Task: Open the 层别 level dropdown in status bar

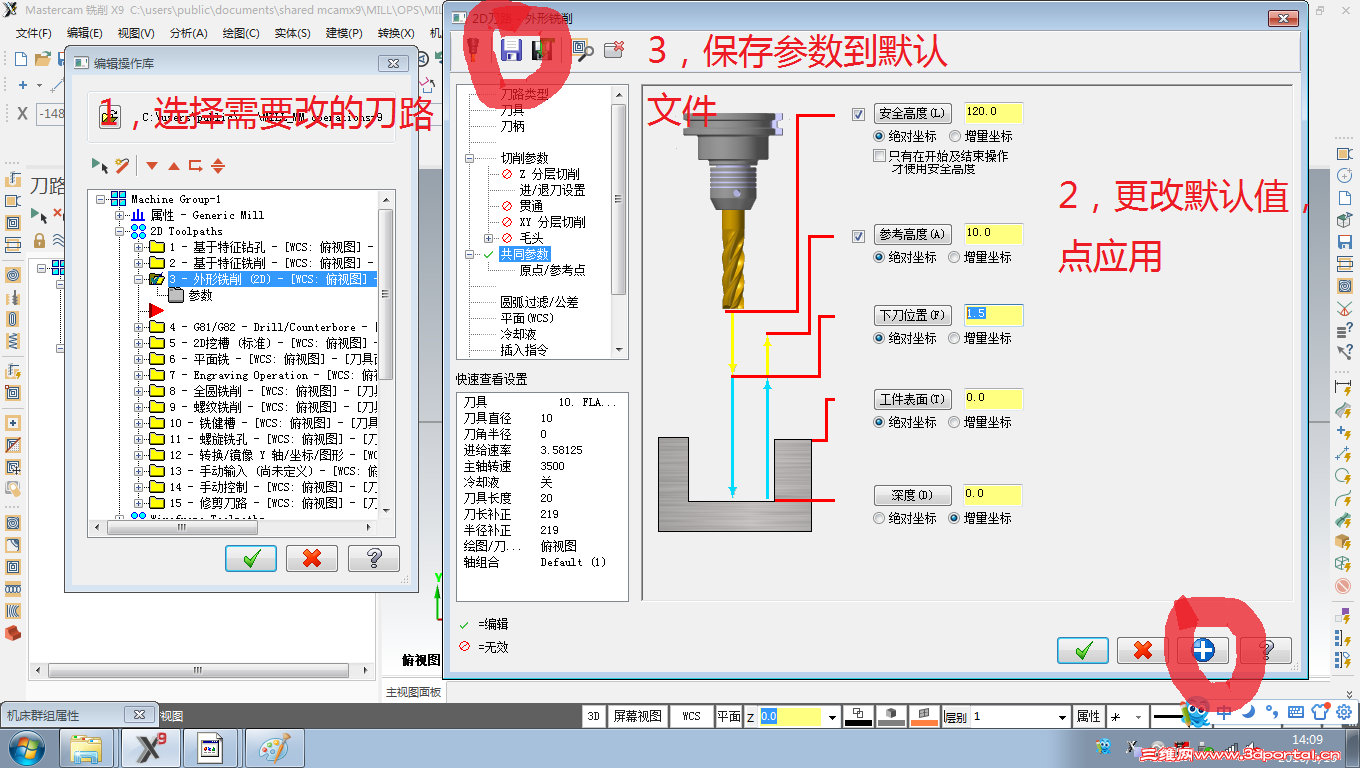Action: click(x=1062, y=717)
